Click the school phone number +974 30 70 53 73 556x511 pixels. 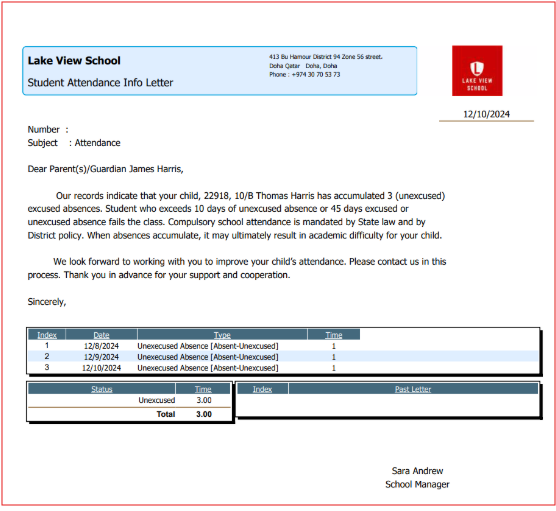point(316,74)
